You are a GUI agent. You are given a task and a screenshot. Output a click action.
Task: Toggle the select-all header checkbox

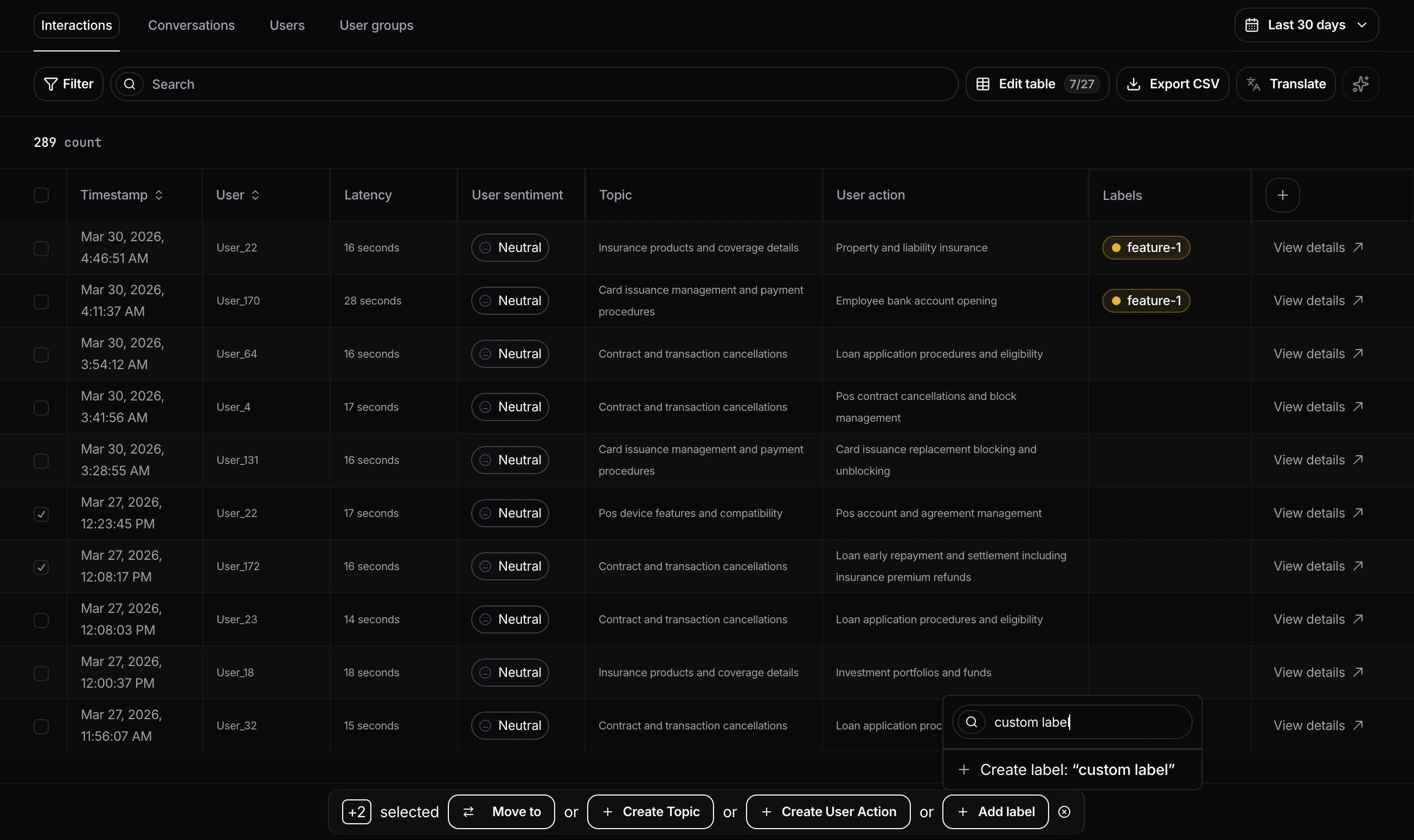tap(41, 195)
